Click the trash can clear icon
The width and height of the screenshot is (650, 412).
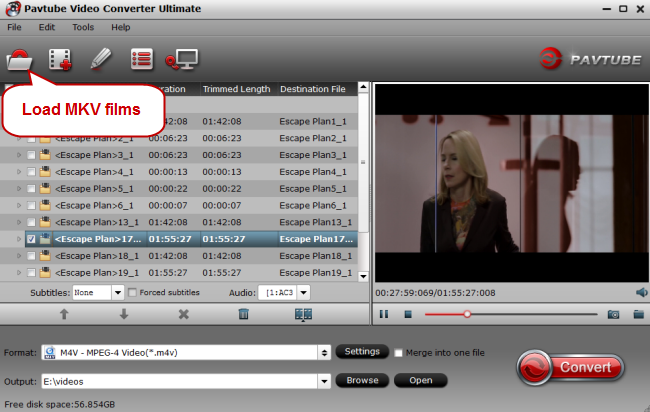pyautogui.click(x=243, y=314)
